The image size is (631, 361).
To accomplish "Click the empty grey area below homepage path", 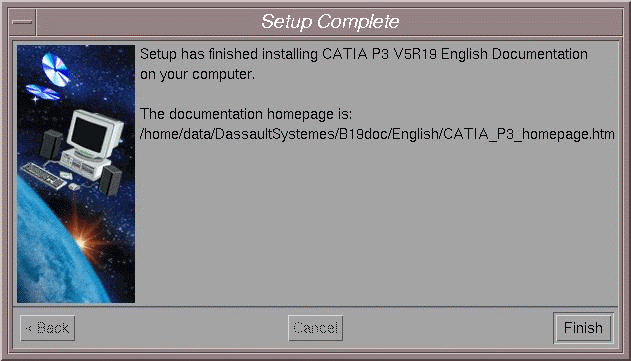I will 376,223.
